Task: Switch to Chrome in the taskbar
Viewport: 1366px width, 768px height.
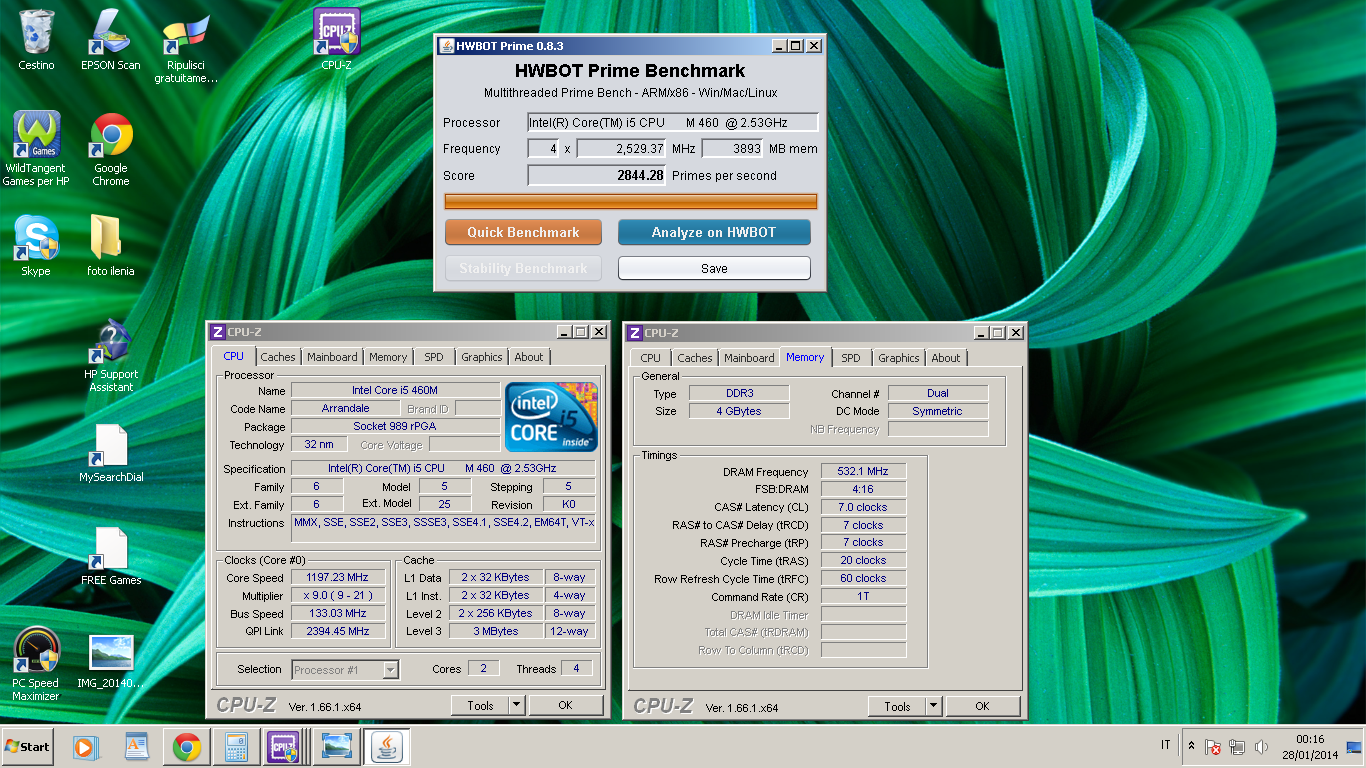Action: [186, 747]
